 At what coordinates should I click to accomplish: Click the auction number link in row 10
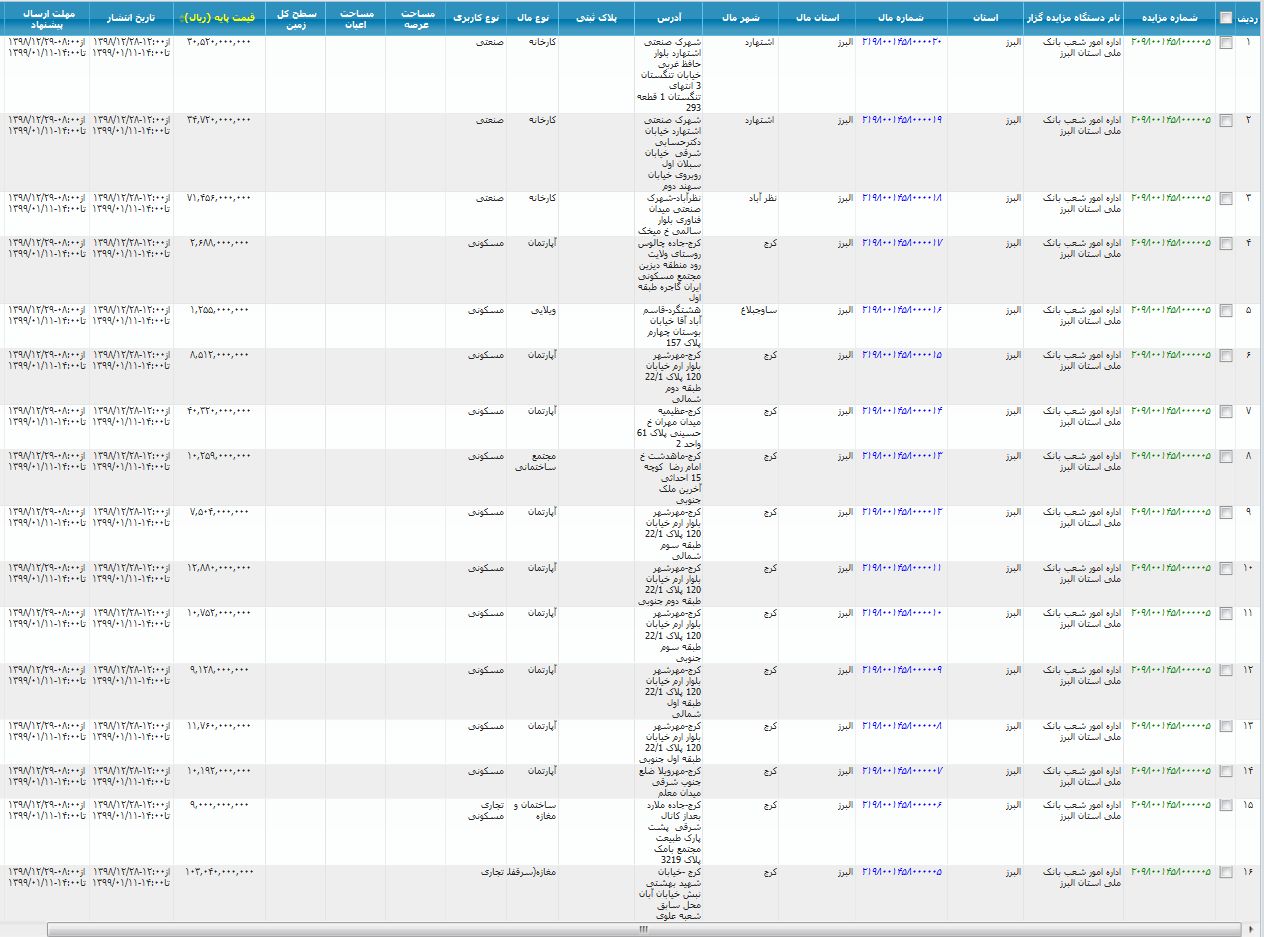coord(1170,568)
